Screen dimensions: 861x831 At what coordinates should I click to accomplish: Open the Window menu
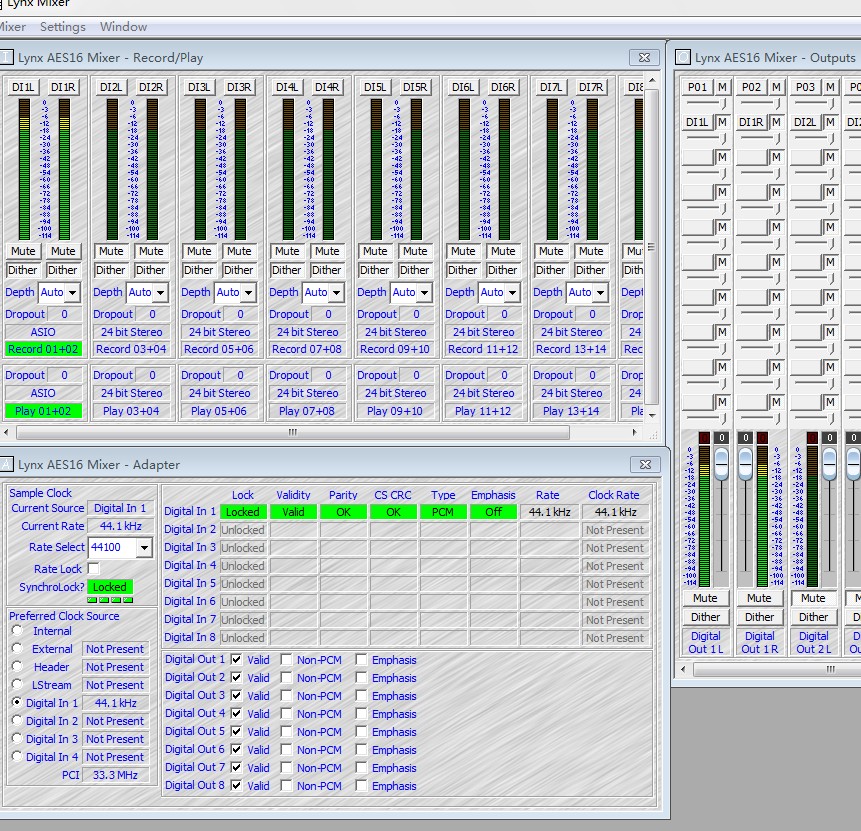[123, 27]
